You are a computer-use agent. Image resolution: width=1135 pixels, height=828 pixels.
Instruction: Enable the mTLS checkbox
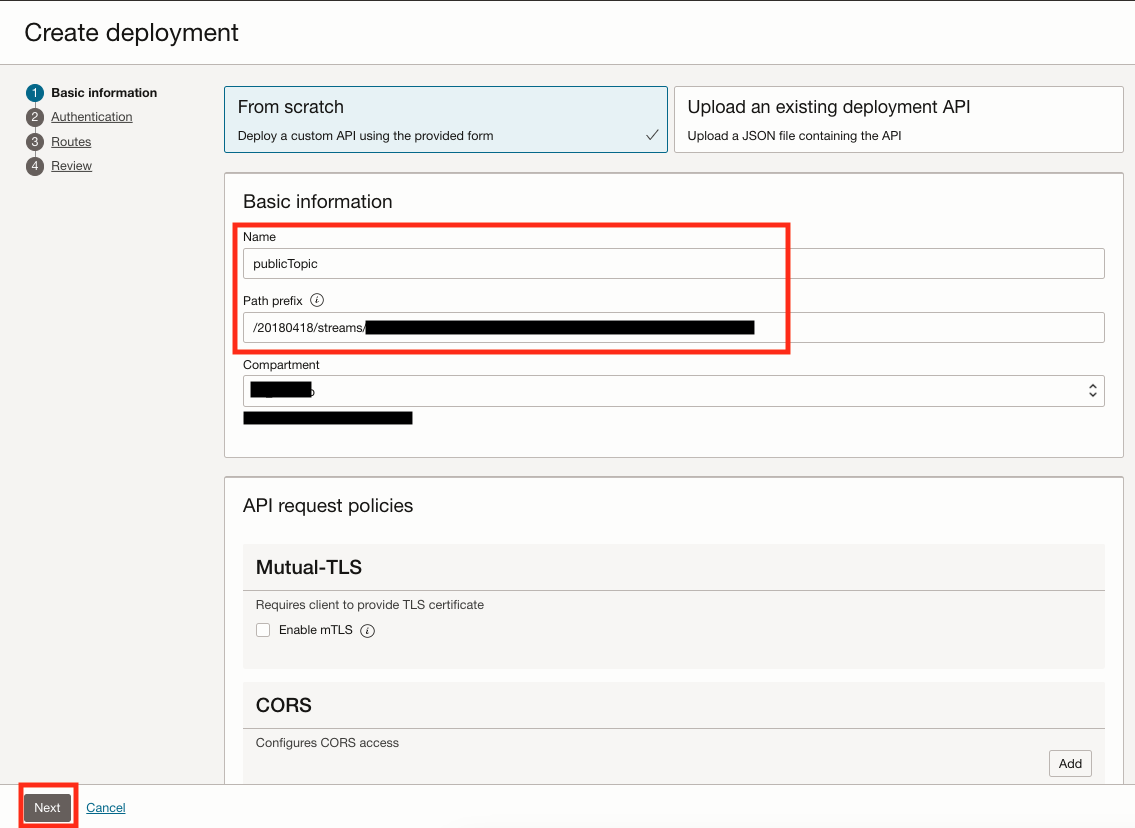click(263, 630)
